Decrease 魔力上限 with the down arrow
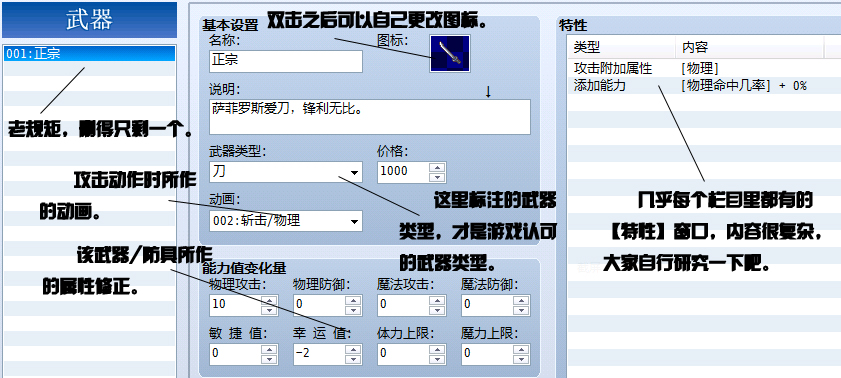Image resolution: width=841 pixels, height=378 pixels. pyautogui.click(x=521, y=359)
